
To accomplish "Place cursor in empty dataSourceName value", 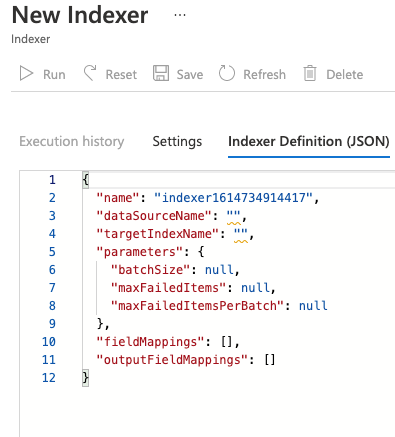I will (233, 216).
